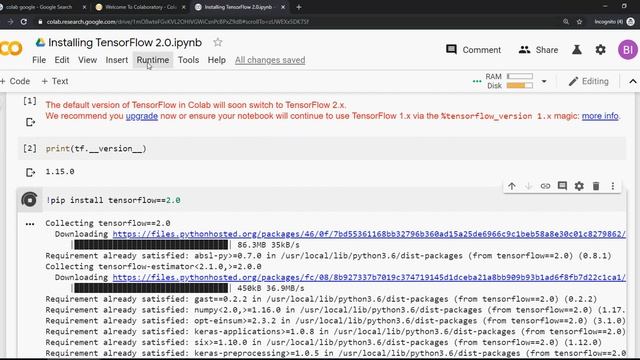Screen dimensions: 640x360
Task: Add a new Code cell
Action: (15, 81)
